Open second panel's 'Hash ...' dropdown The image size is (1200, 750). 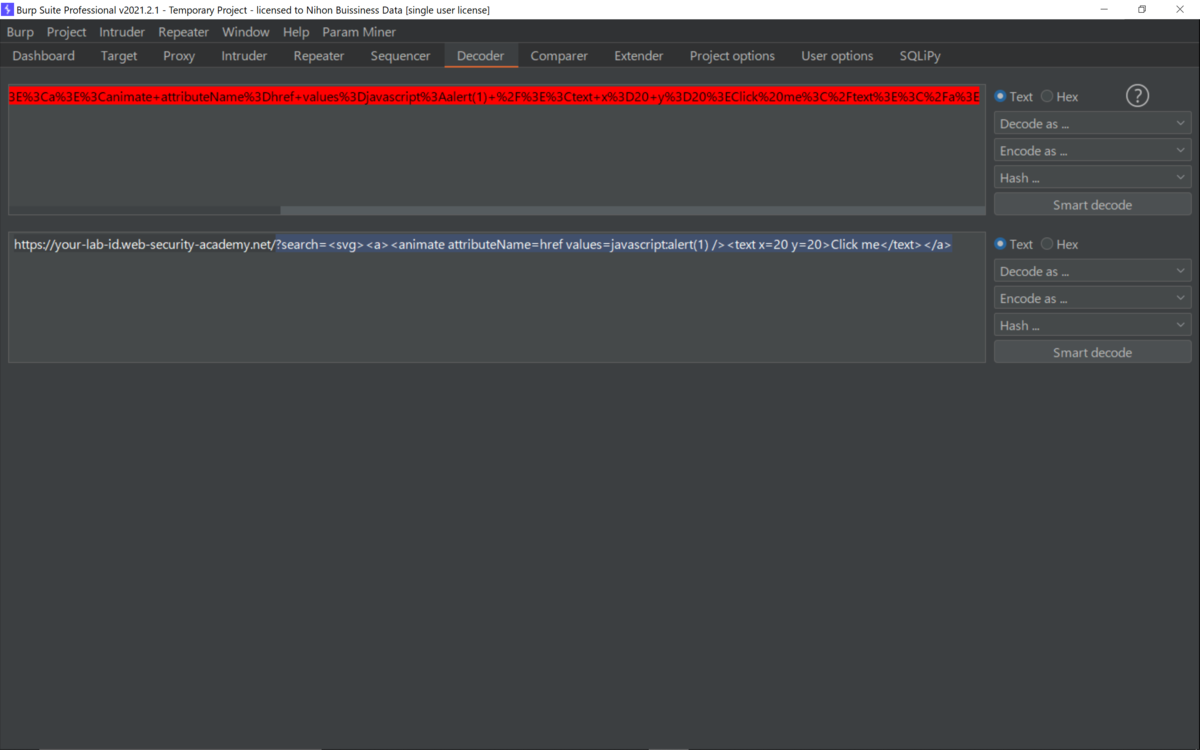coord(1092,325)
